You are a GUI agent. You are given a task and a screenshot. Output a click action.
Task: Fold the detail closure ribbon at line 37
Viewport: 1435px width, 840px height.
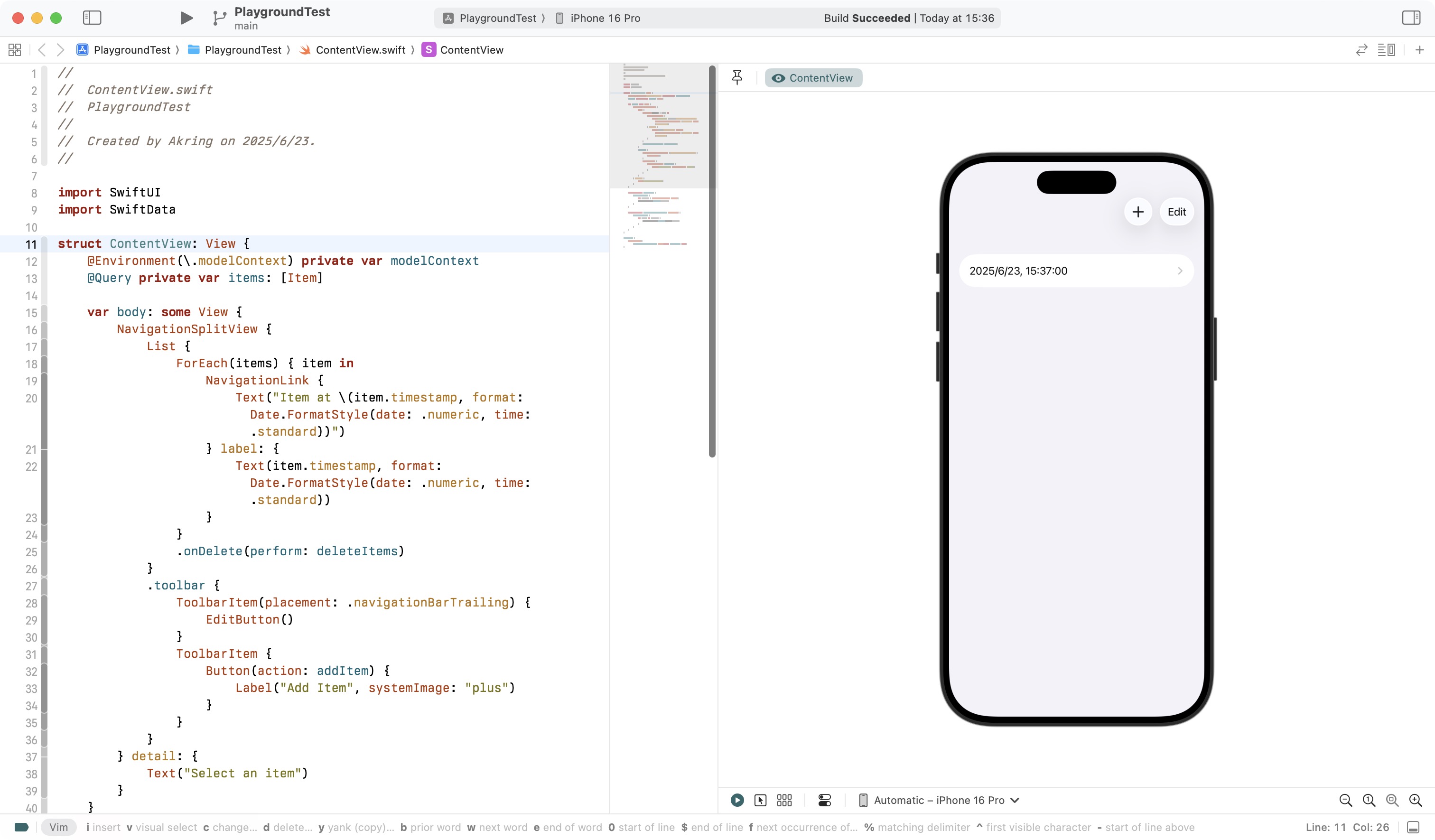[44, 757]
